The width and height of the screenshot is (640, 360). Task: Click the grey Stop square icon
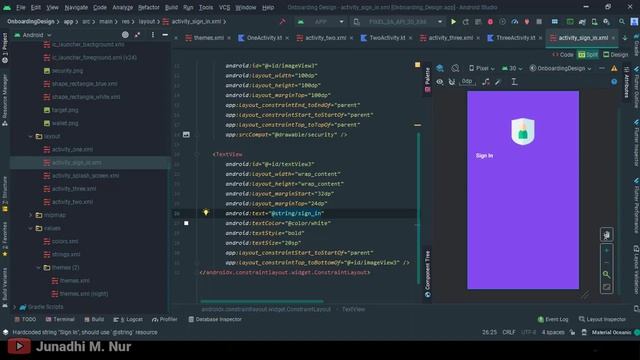coord(539,22)
